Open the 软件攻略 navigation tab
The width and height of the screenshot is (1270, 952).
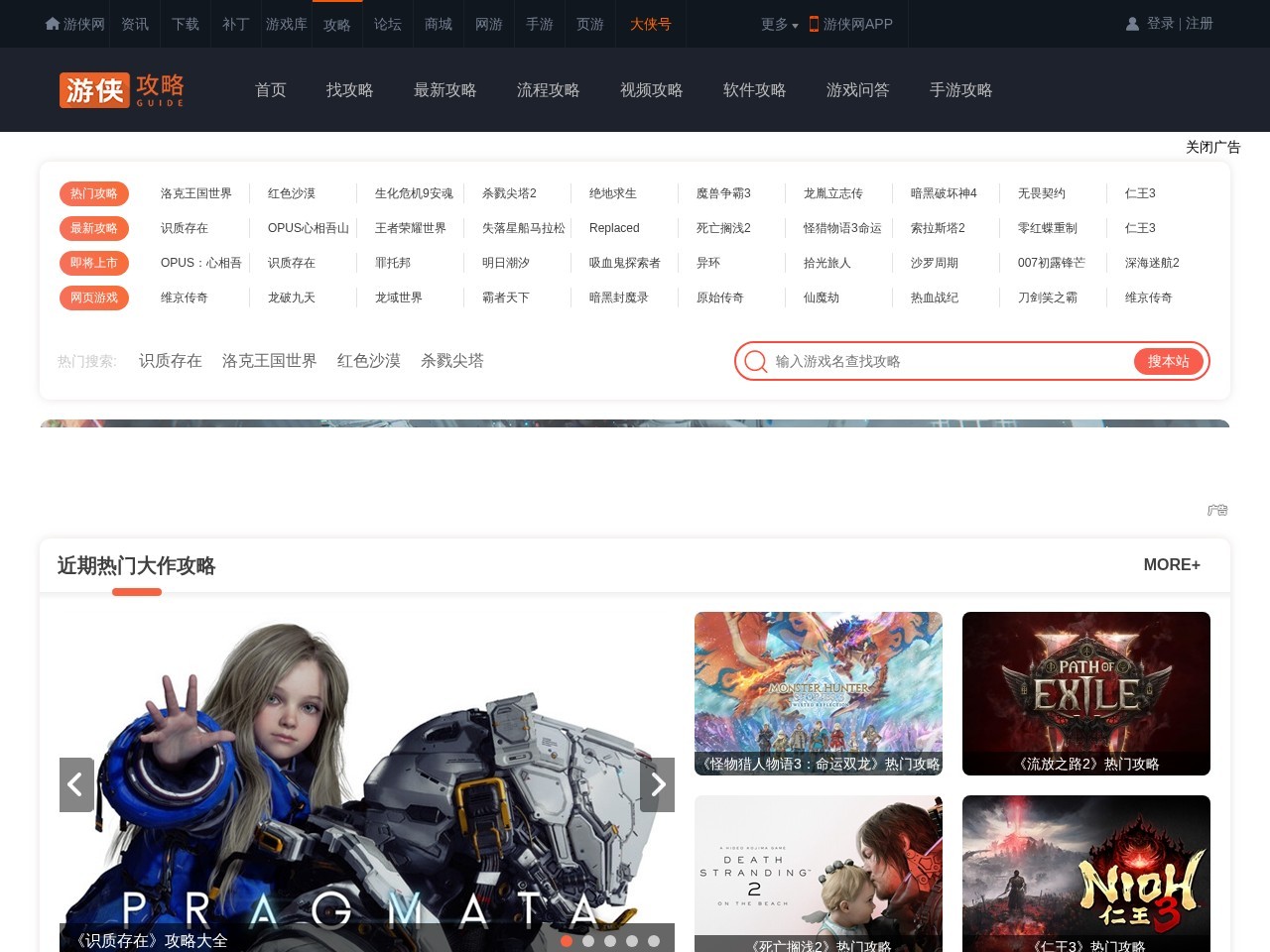tap(755, 90)
